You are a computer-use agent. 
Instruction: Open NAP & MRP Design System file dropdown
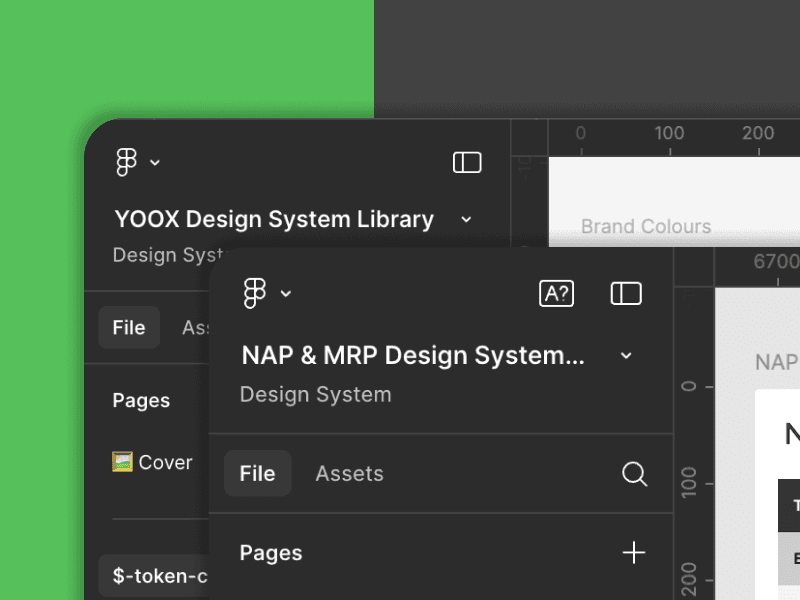pos(626,356)
